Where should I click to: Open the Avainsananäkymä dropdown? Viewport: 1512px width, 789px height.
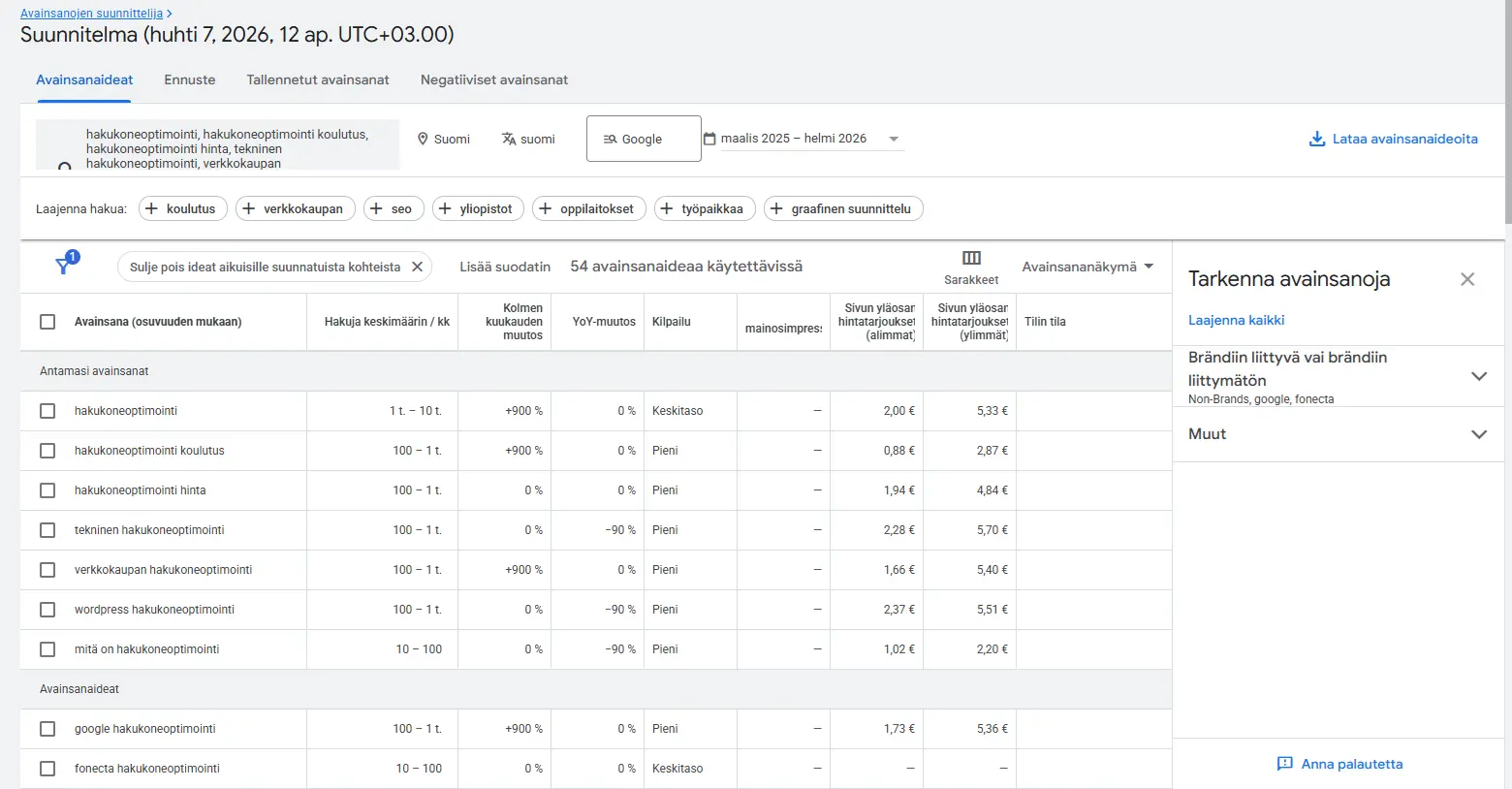click(x=1087, y=266)
